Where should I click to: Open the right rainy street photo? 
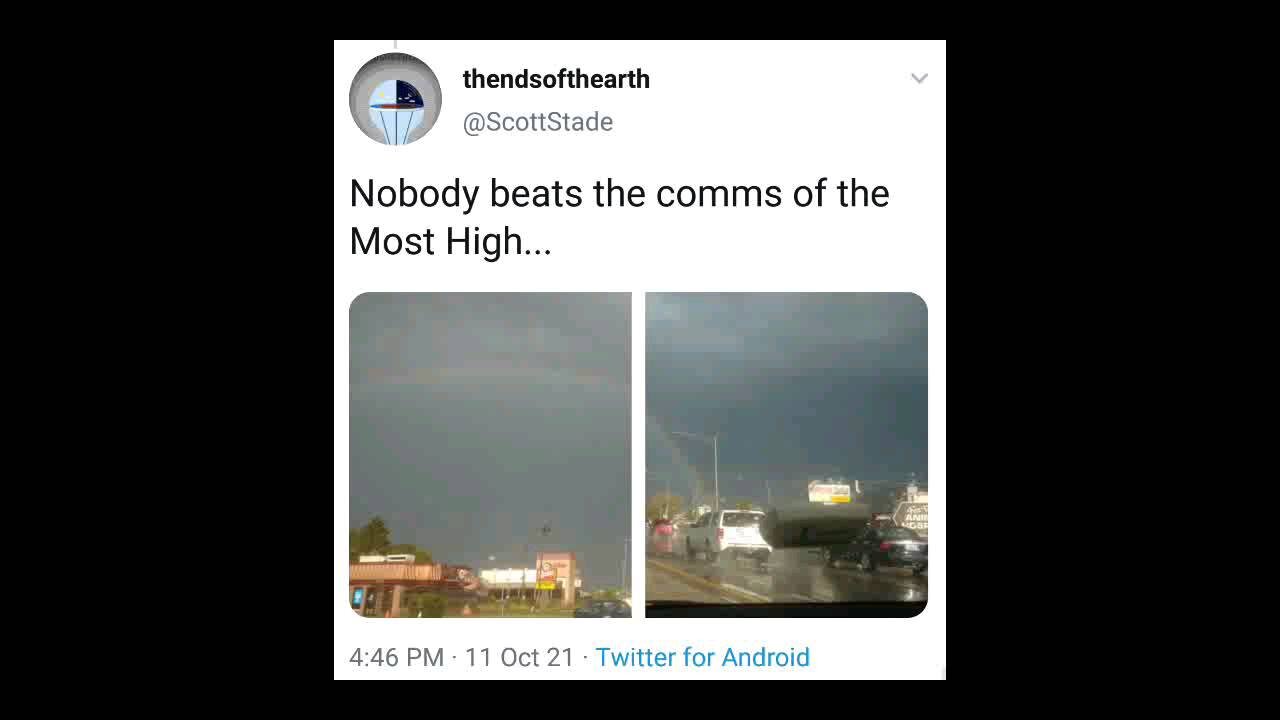coord(786,455)
